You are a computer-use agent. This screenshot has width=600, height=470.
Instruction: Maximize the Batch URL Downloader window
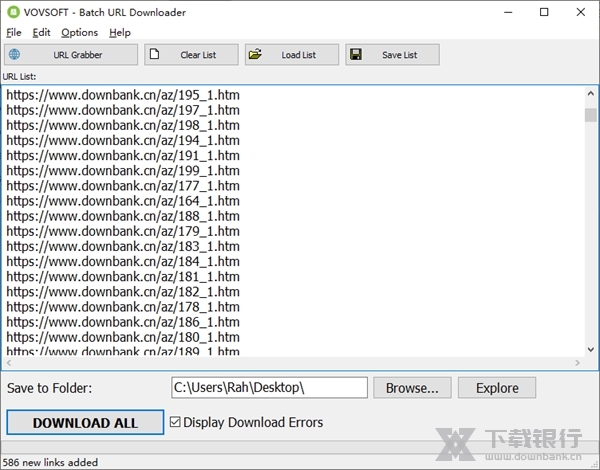(x=544, y=12)
